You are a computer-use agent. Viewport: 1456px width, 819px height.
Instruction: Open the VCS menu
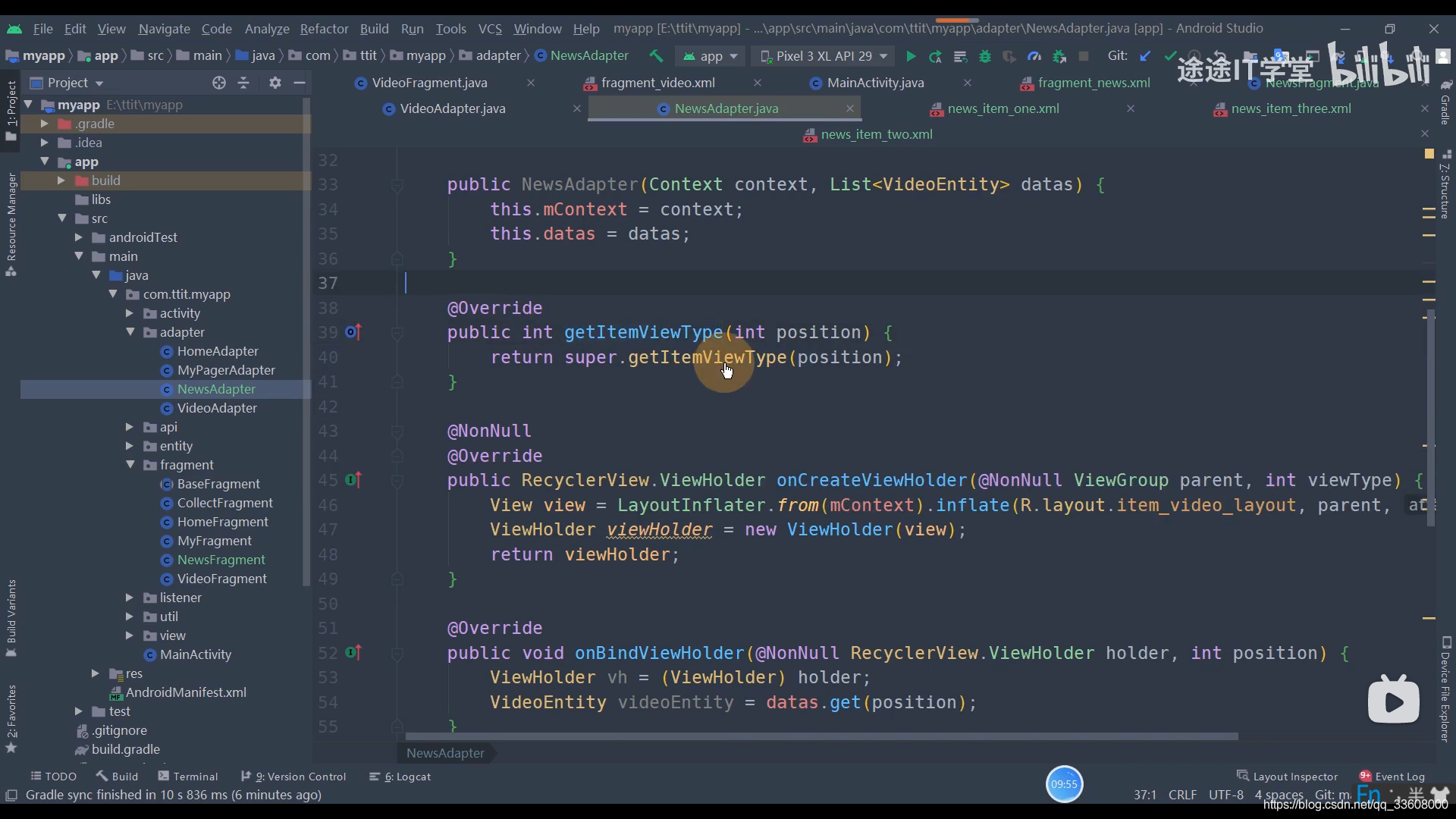pos(490,29)
